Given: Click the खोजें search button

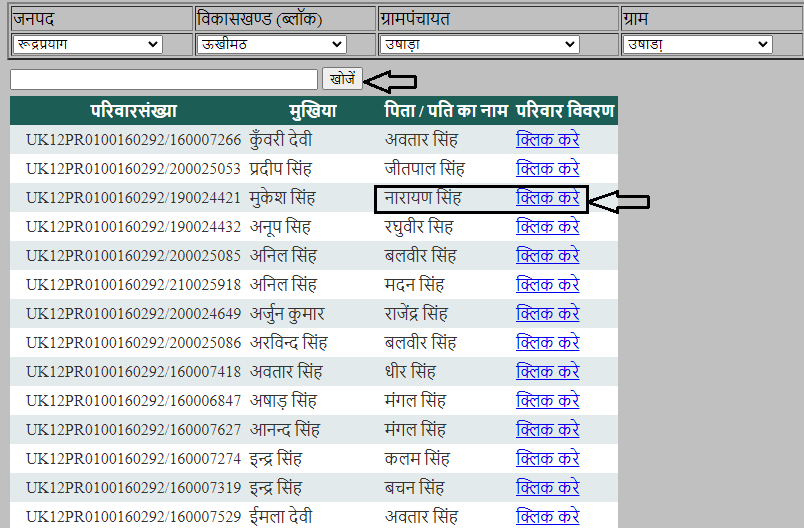Looking at the screenshot, I should click(x=342, y=78).
